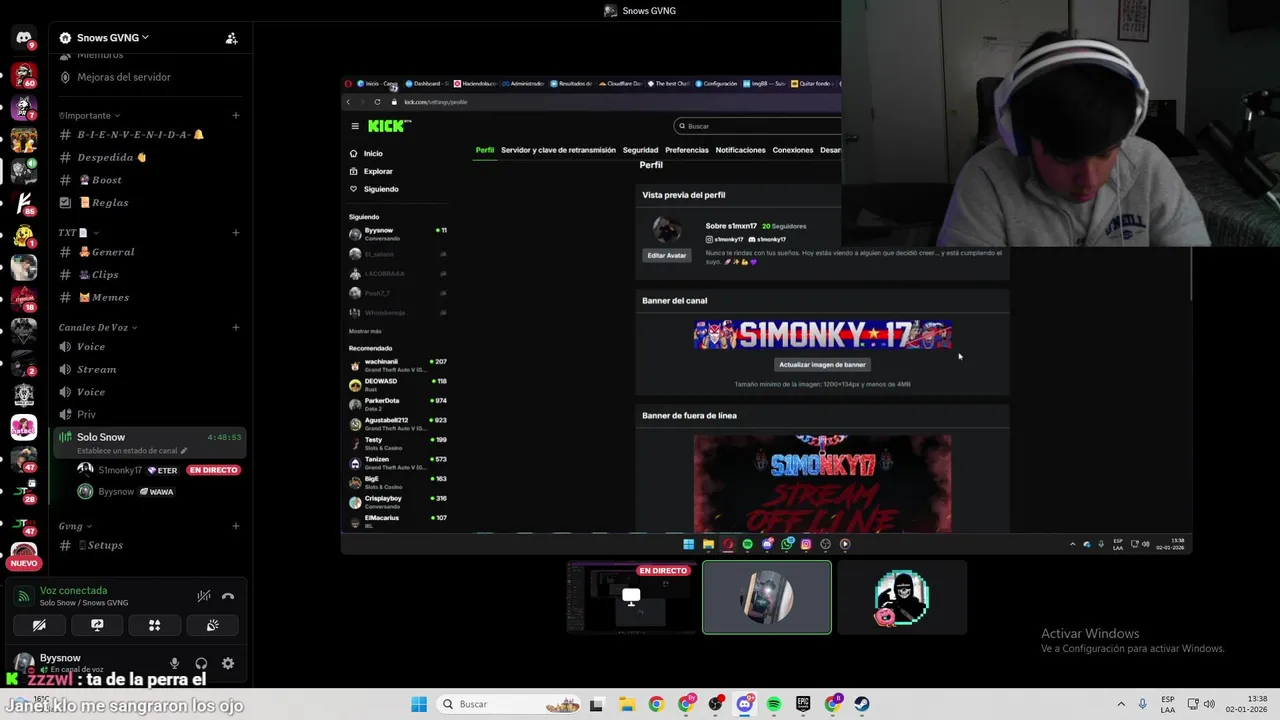Mute microphone in Discord user panel
The height and width of the screenshot is (720, 1280).
tap(174, 663)
